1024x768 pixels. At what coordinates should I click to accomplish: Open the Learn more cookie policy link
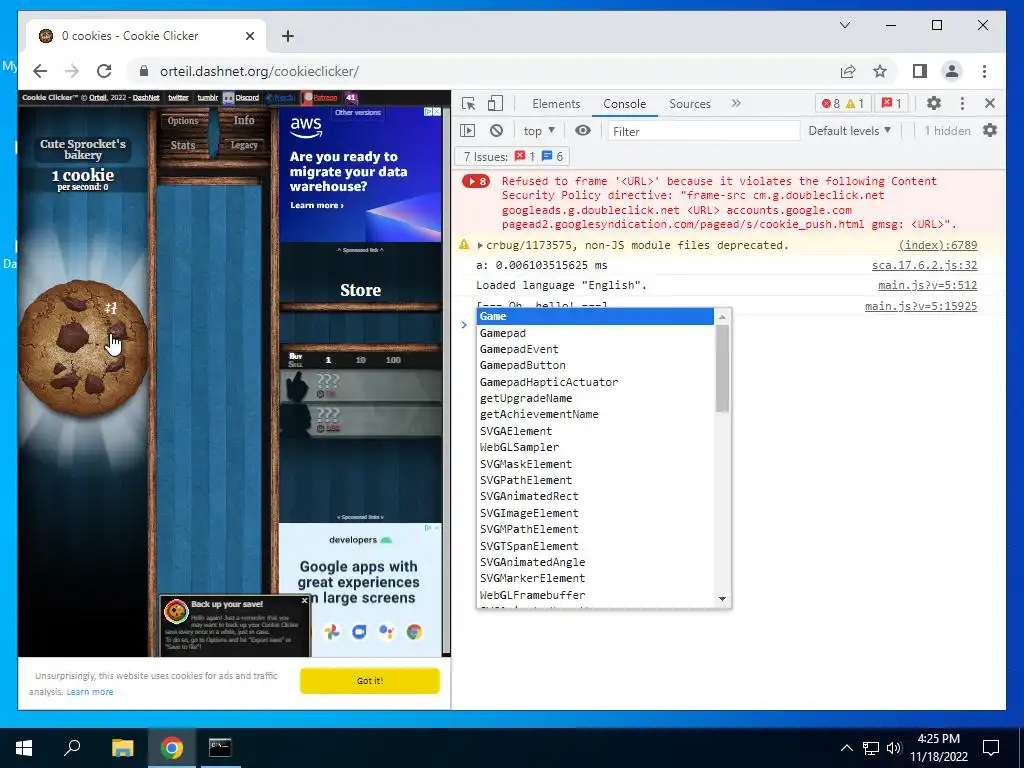[89, 692]
